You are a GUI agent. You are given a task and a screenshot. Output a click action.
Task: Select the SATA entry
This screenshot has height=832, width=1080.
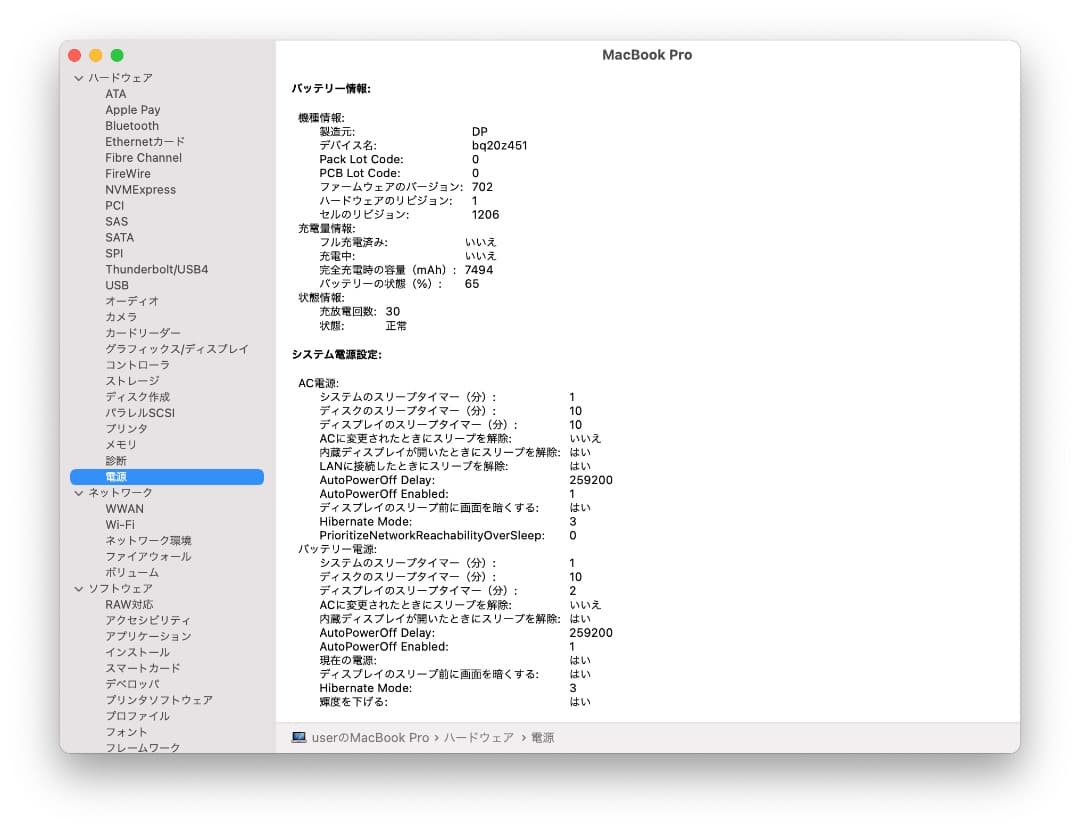point(119,237)
